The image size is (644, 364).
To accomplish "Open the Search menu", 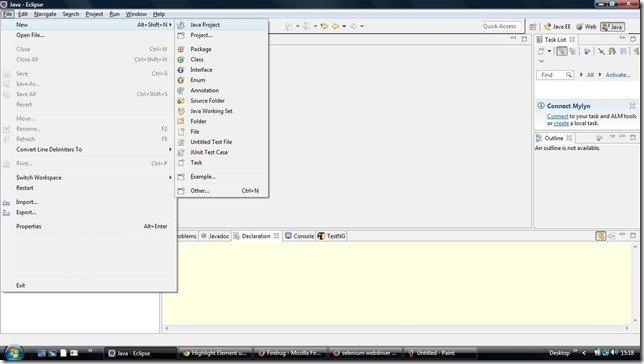I will click(x=71, y=14).
